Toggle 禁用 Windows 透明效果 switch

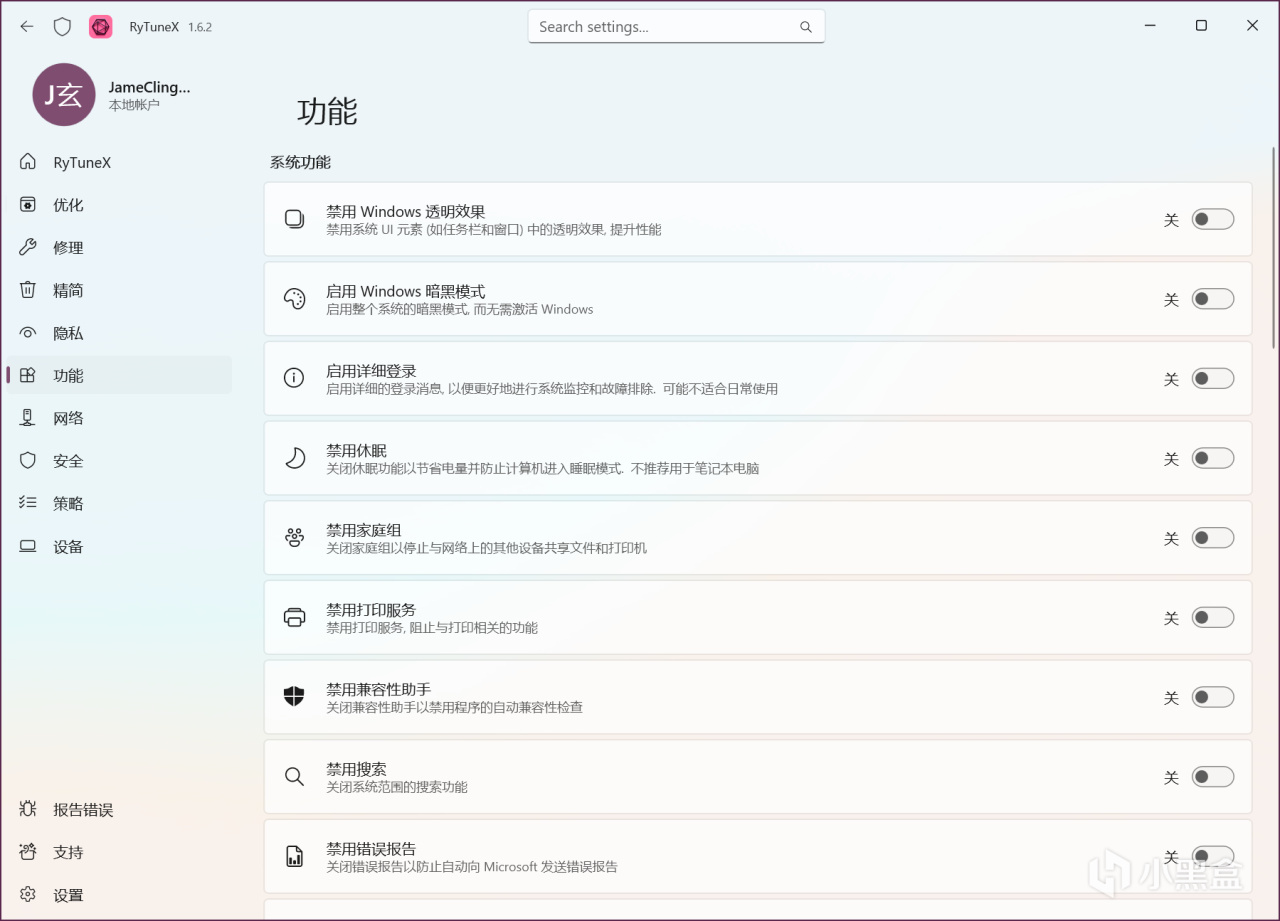coord(1212,219)
